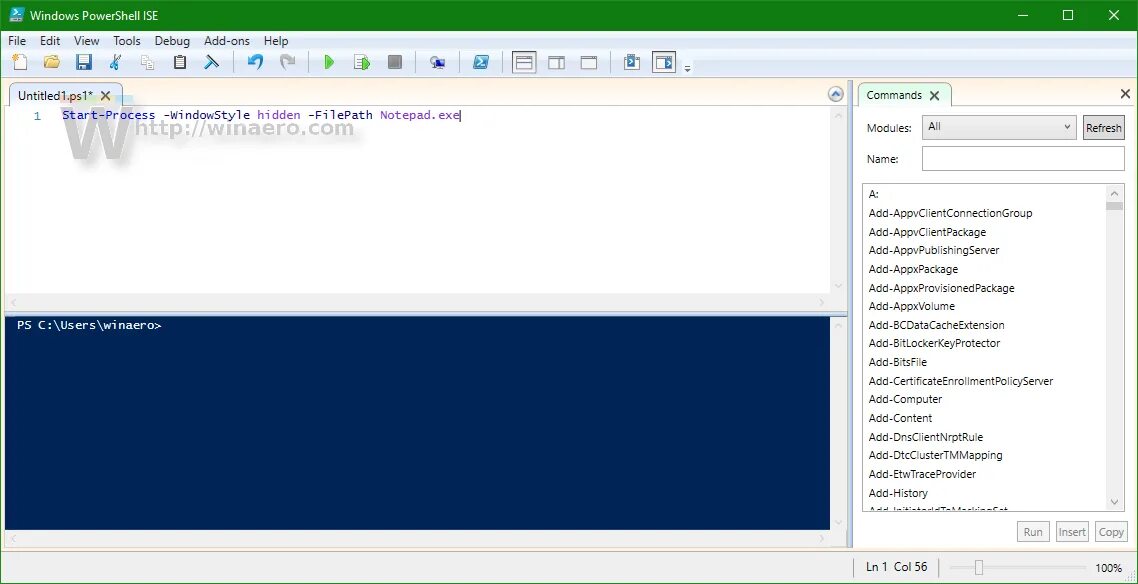Clear the console pane icon
Image resolution: width=1138 pixels, height=584 pixels.
[211, 62]
